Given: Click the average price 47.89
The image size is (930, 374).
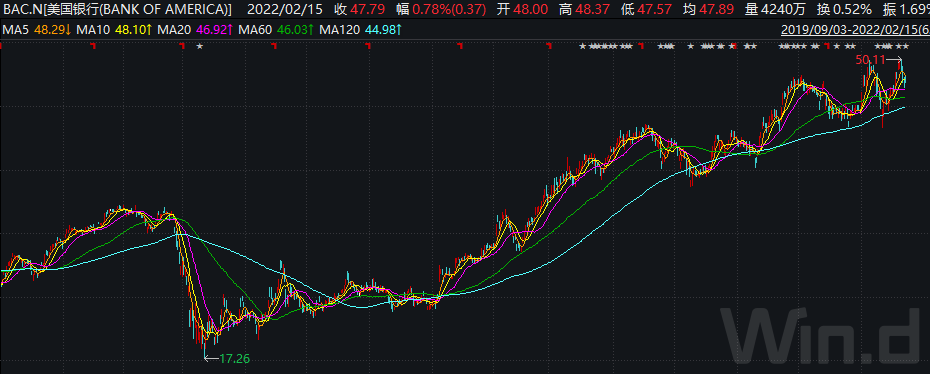Looking at the screenshot, I should pos(717,9).
